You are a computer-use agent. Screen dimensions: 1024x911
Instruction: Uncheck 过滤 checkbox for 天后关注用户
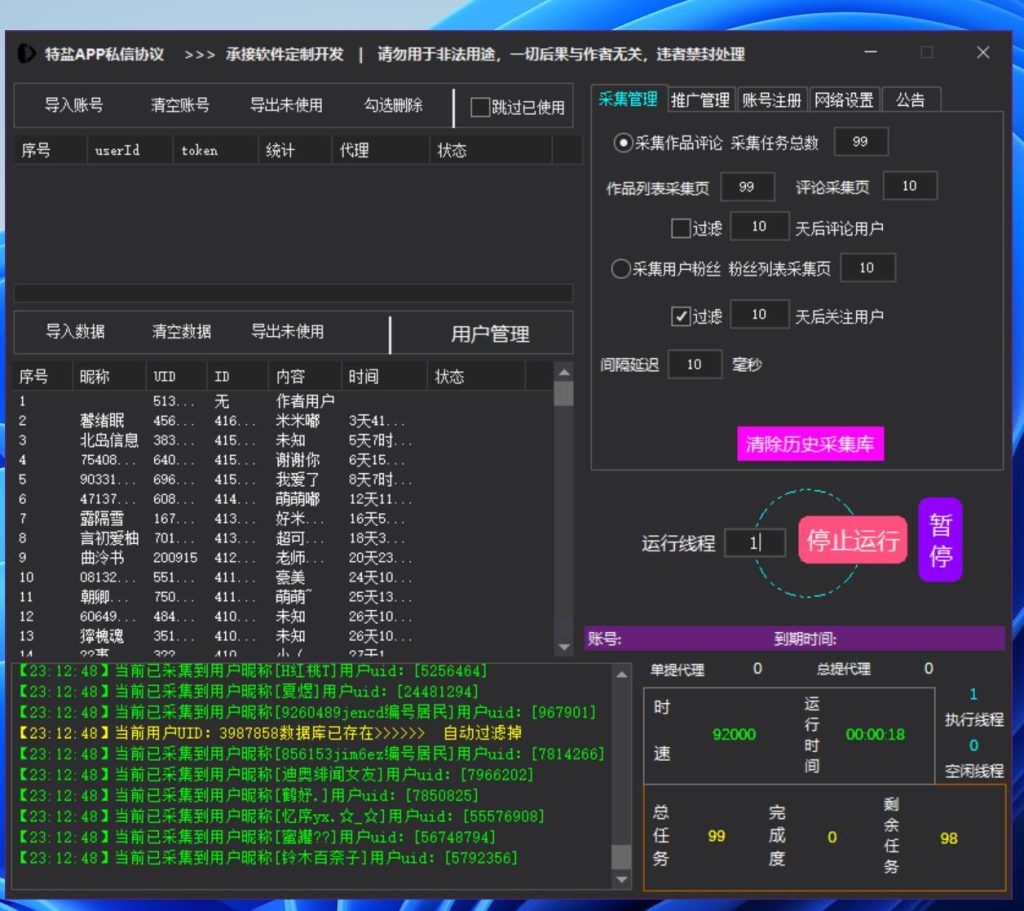(680, 316)
